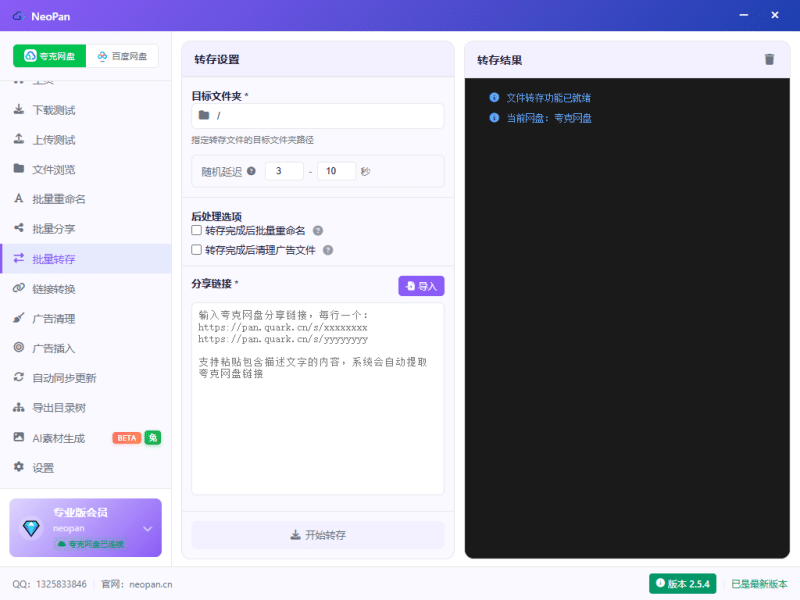
Task: Clear results with the trash icon
Action: click(x=769, y=59)
